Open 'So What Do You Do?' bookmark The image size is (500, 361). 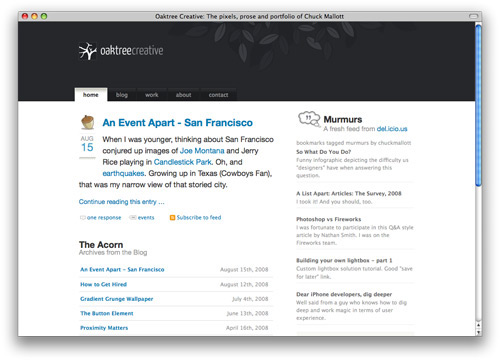pos(324,152)
